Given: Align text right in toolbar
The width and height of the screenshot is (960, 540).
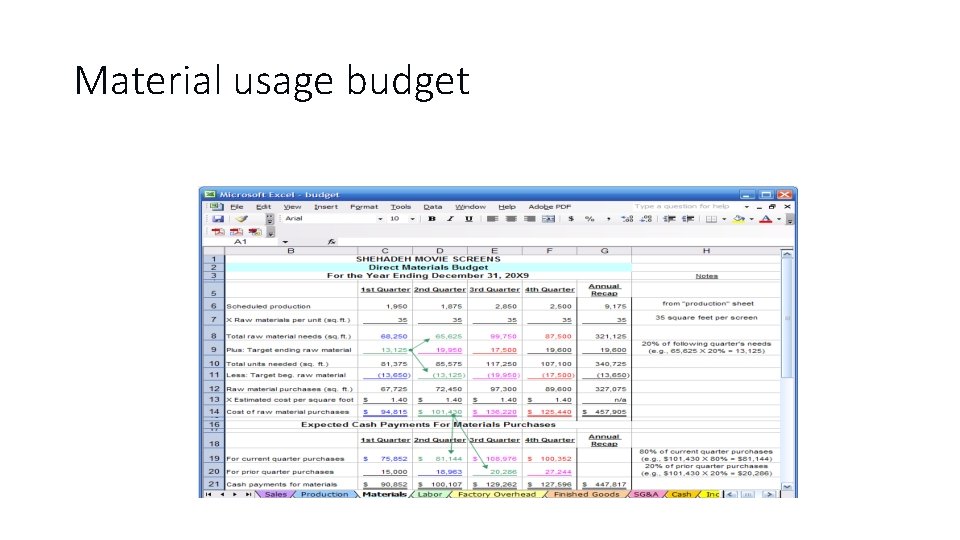Looking at the screenshot, I should tap(530, 219).
